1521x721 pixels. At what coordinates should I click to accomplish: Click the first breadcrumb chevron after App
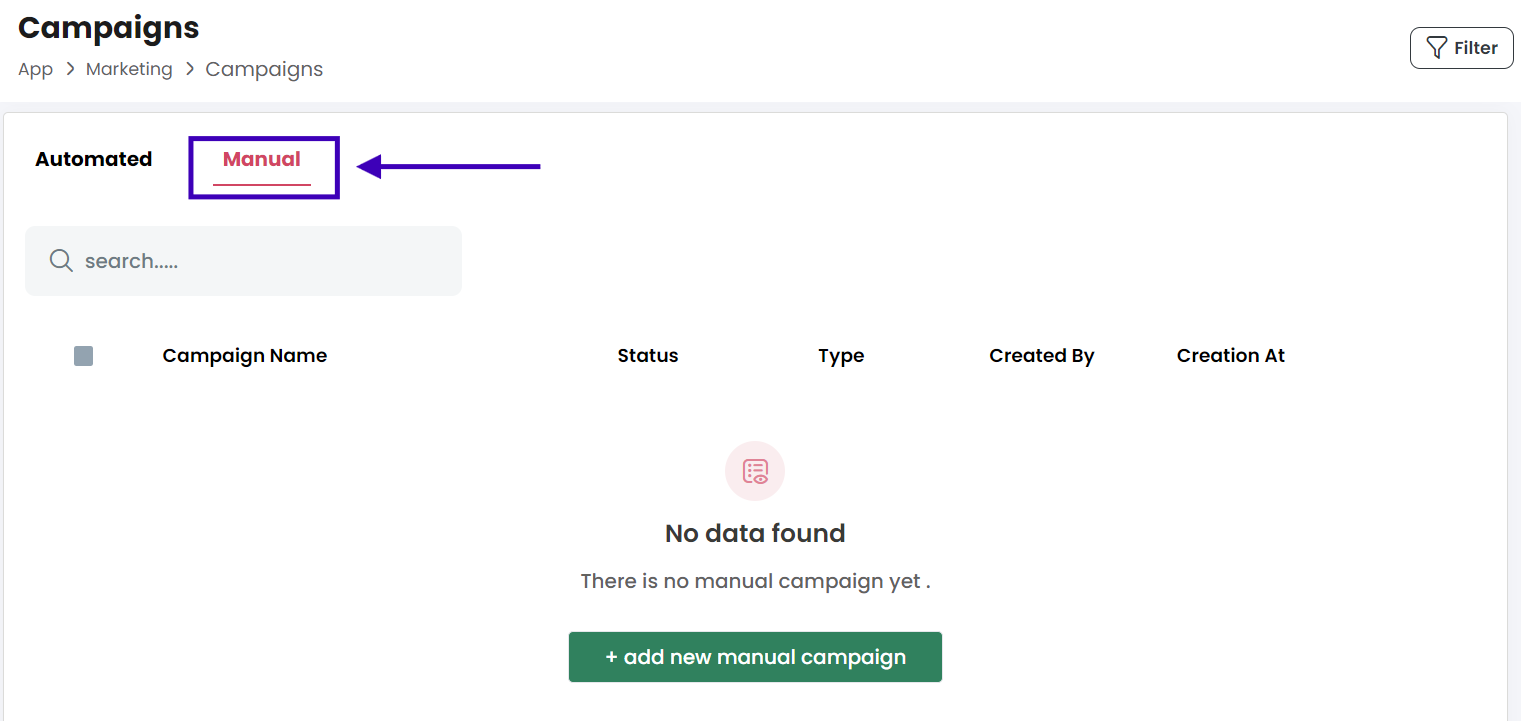[x=70, y=69]
